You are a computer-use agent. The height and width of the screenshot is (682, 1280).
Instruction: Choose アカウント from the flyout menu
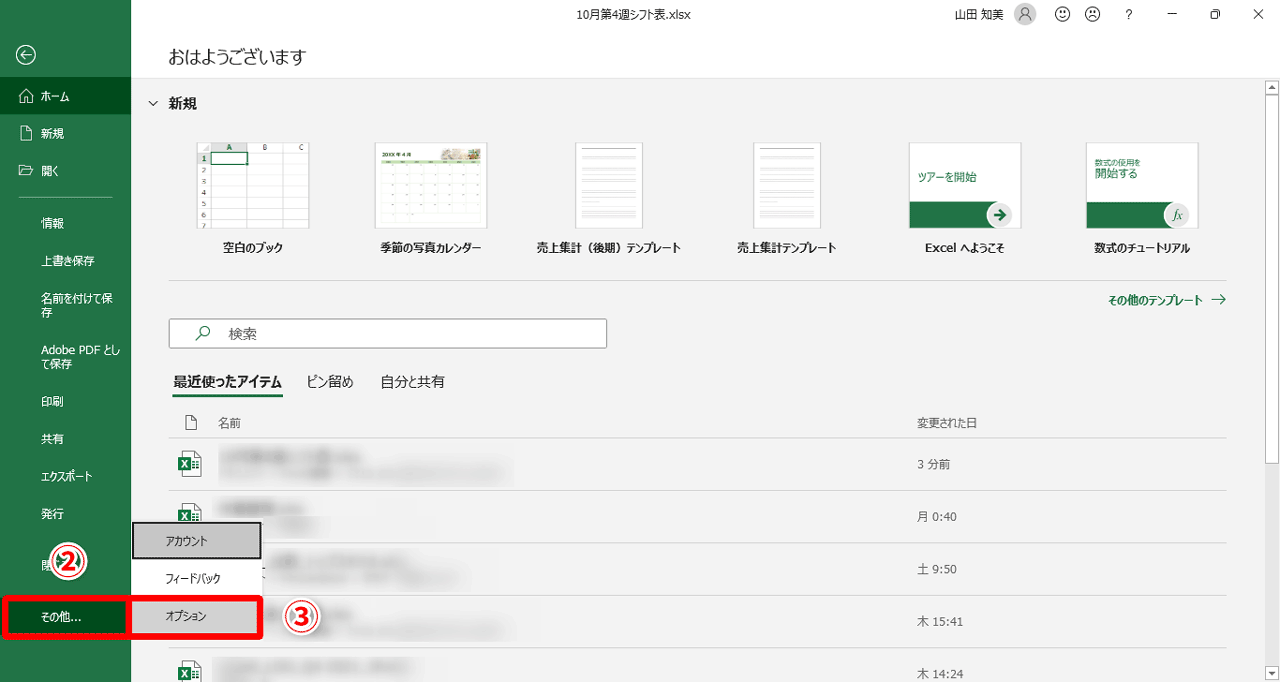coord(196,540)
